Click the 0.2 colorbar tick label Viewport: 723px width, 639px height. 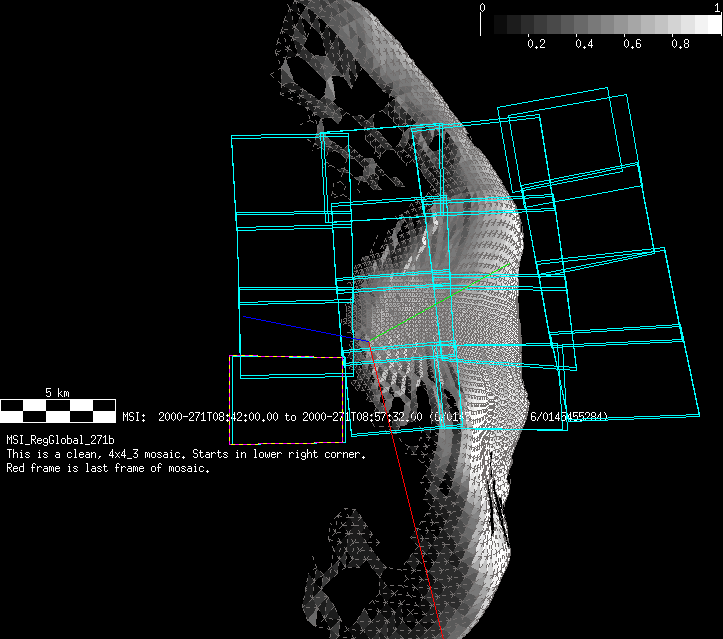tap(536, 44)
